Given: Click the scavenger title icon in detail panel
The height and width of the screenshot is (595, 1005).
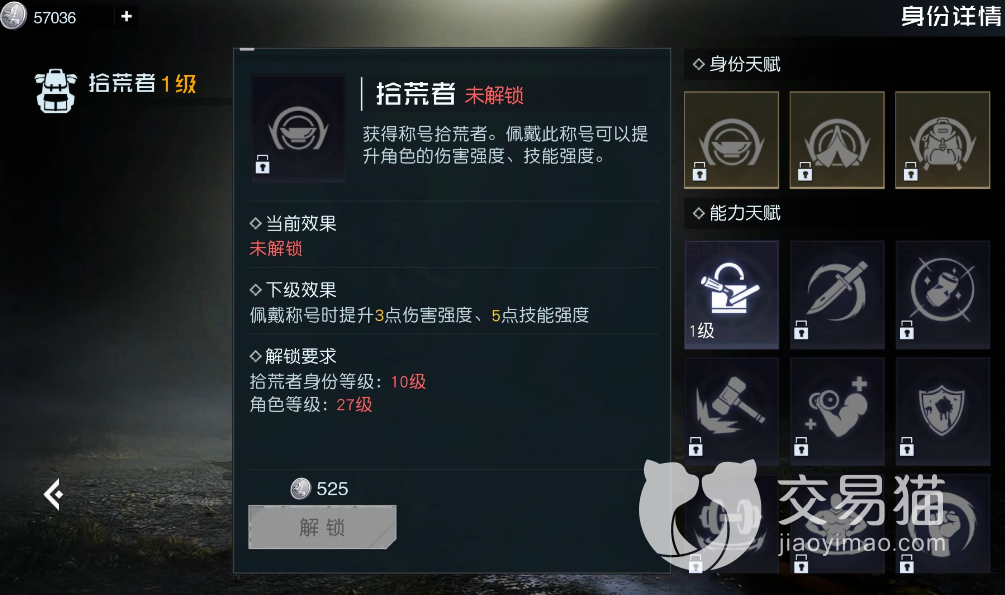Looking at the screenshot, I should [x=299, y=128].
